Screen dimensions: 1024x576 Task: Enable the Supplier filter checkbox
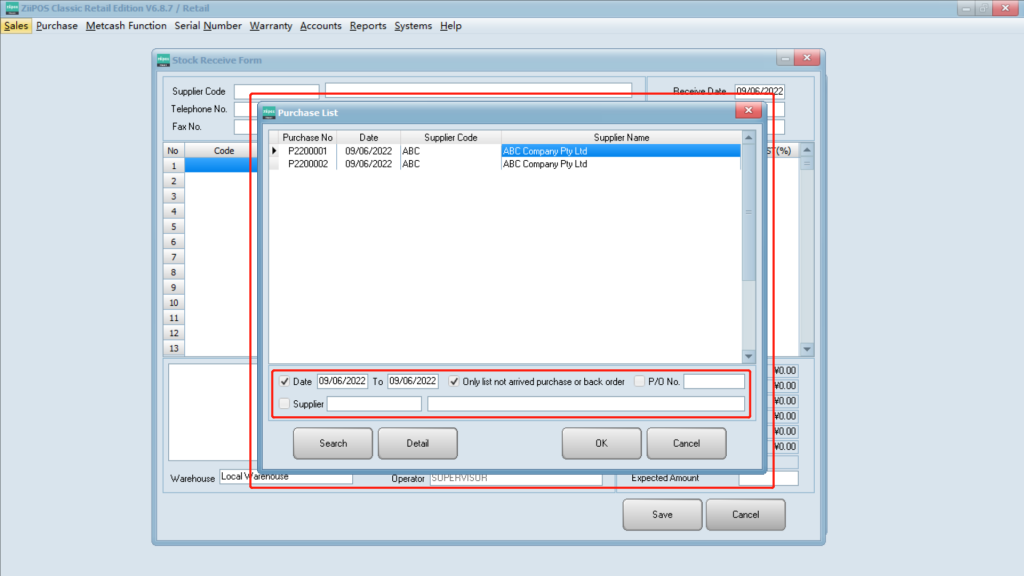[284, 404]
